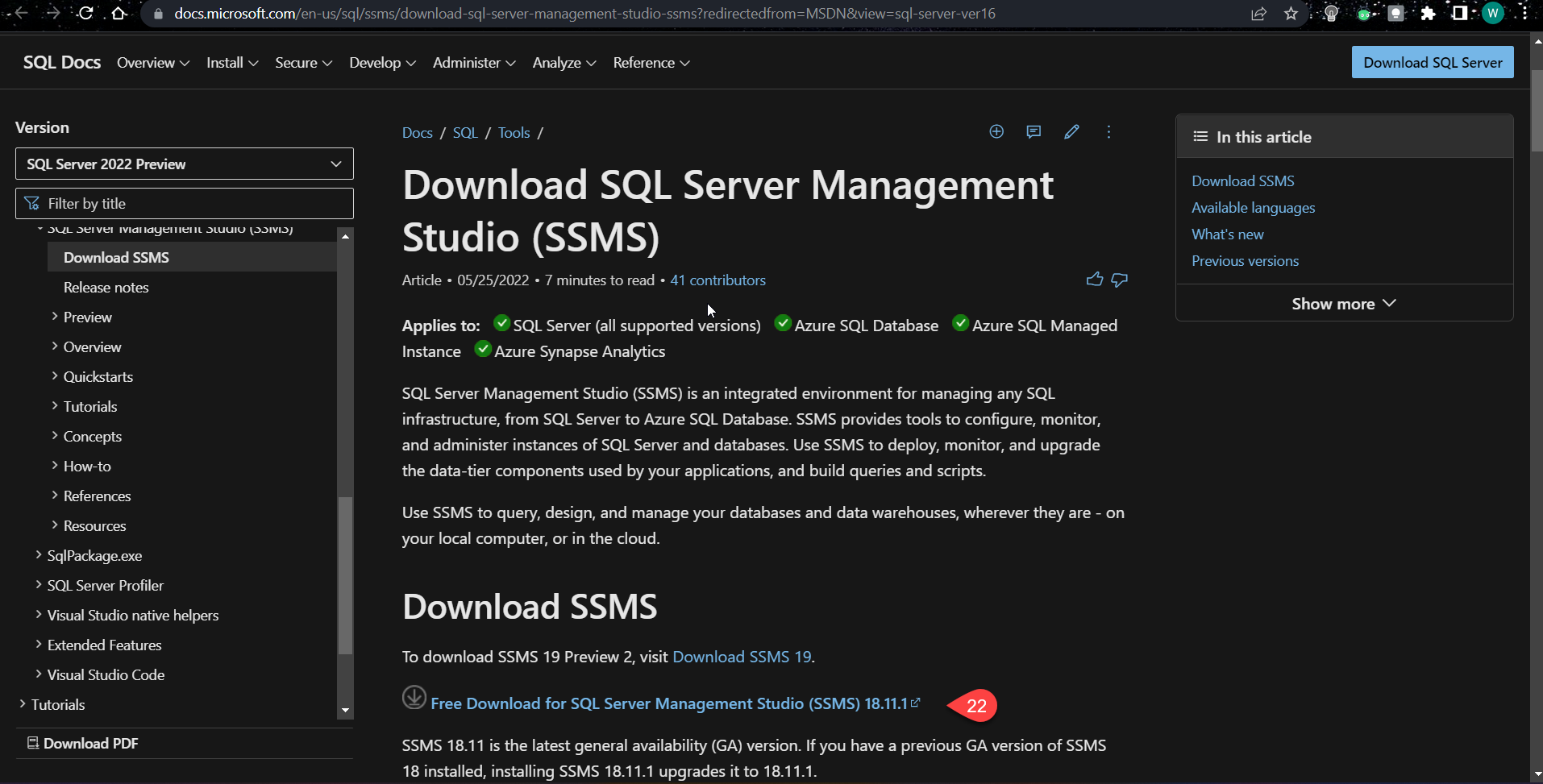1543x784 pixels.
Task: Click the In this article list icon
Action: pos(1200,137)
